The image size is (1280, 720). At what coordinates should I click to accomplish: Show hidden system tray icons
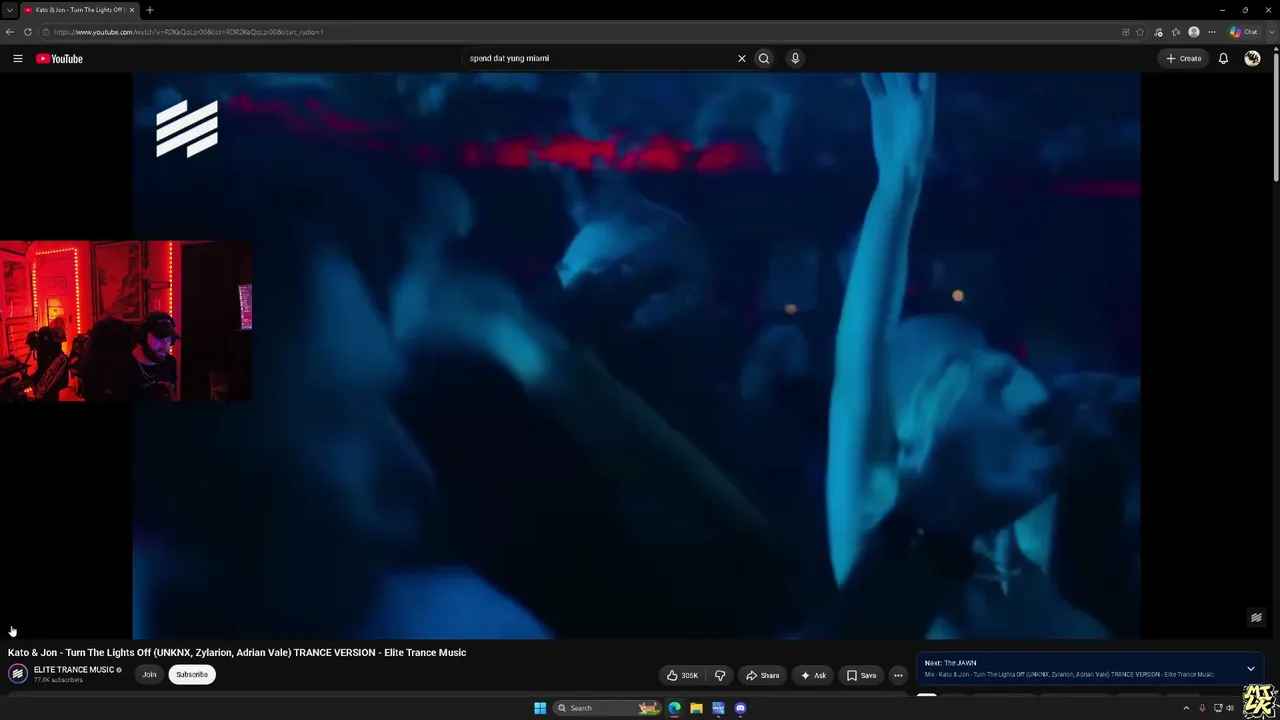1186,708
